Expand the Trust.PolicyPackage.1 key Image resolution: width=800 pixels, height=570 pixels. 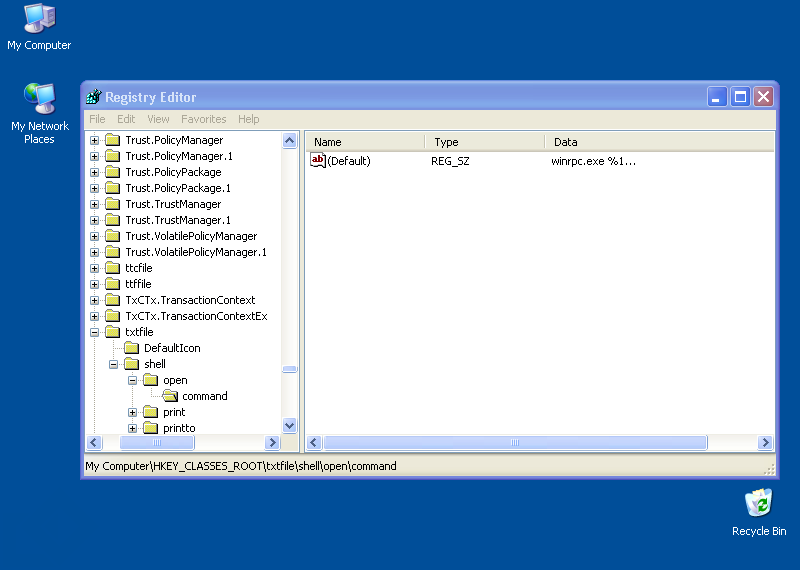[94, 188]
